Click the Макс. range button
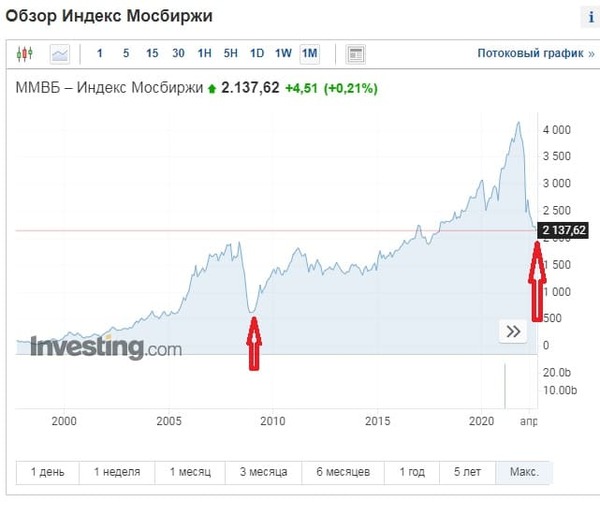Screen dimensions: 600x516 tap(524, 472)
